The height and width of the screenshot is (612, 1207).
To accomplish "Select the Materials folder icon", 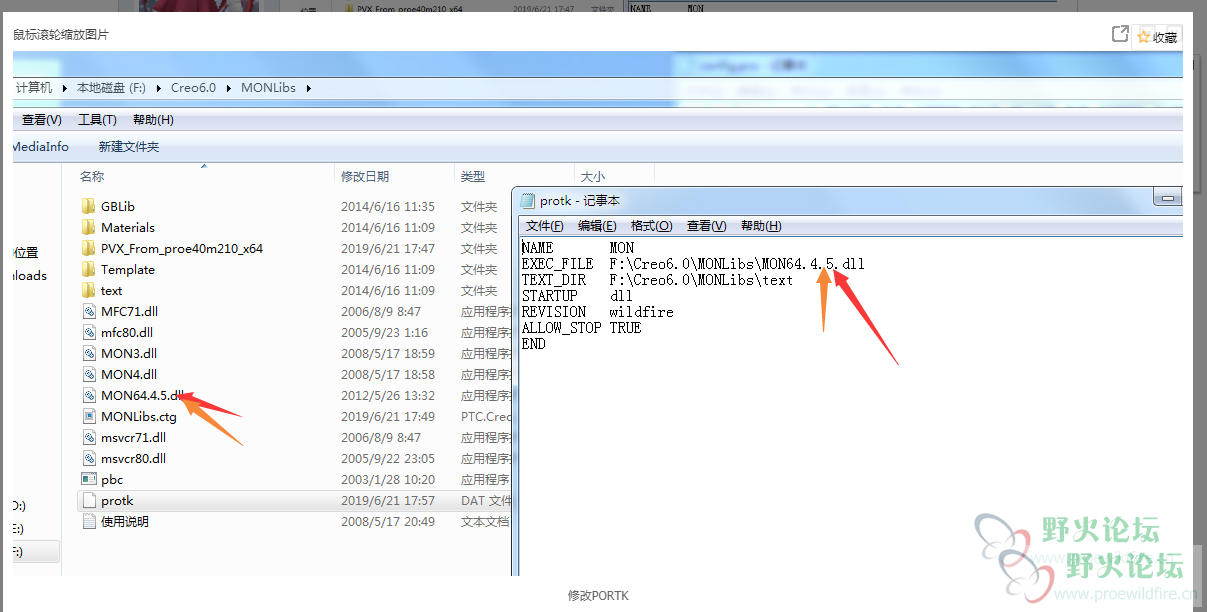I will click(x=88, y=228).
